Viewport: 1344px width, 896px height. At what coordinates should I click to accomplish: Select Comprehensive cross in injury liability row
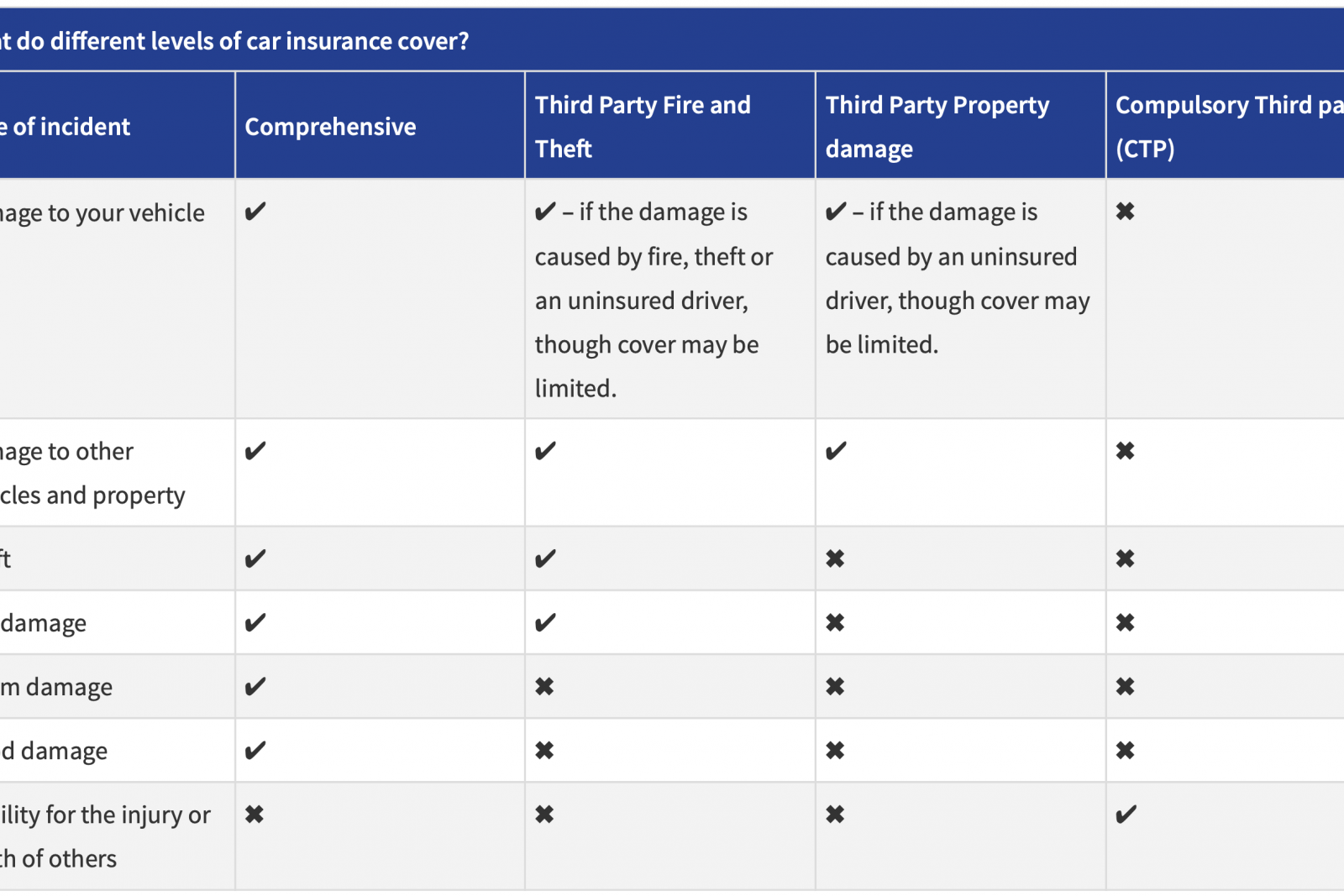[255, 815]
